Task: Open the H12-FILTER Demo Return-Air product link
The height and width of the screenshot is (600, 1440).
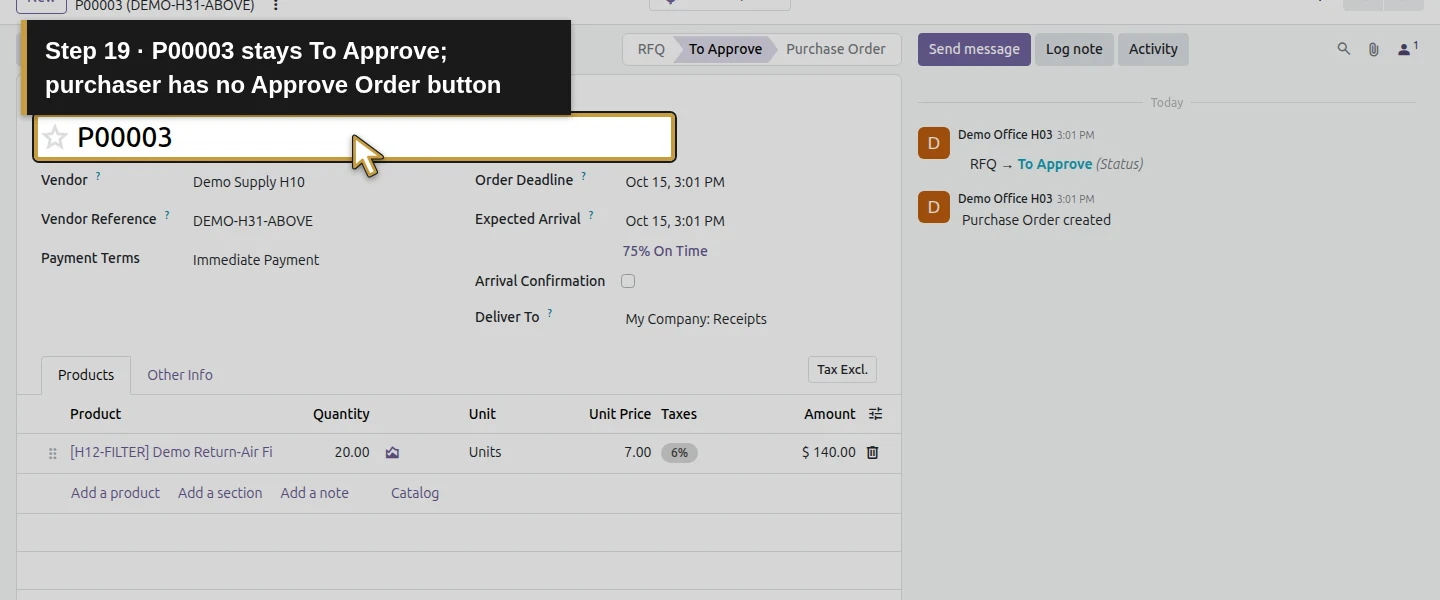Action: 171,452
